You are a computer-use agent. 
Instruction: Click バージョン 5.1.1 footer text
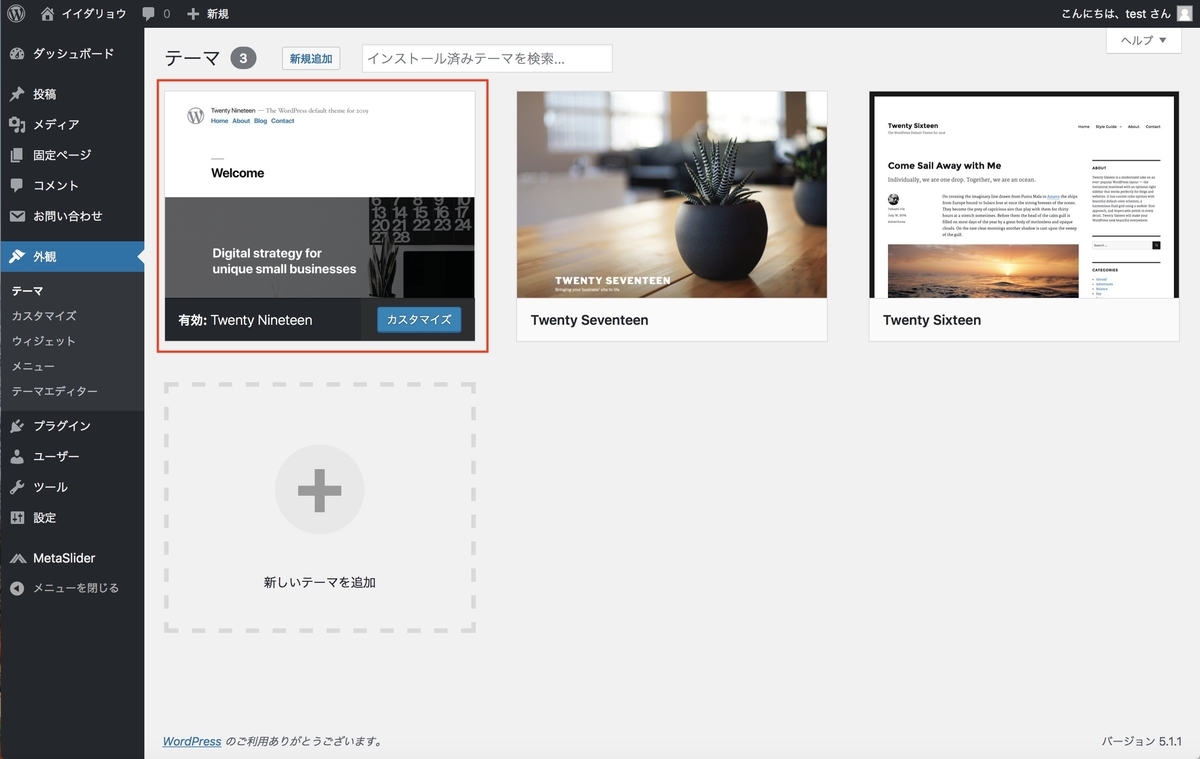1142,741
